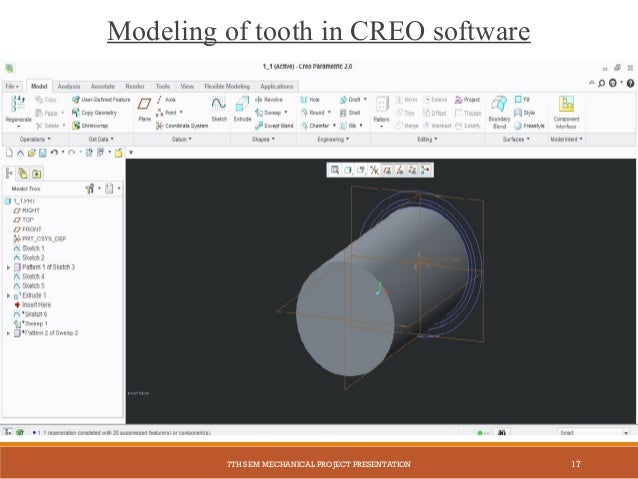The width and height of the screenshot is (638, 479).
Task: Open the Editing group dropdown
Action: (x=427, y=139)
